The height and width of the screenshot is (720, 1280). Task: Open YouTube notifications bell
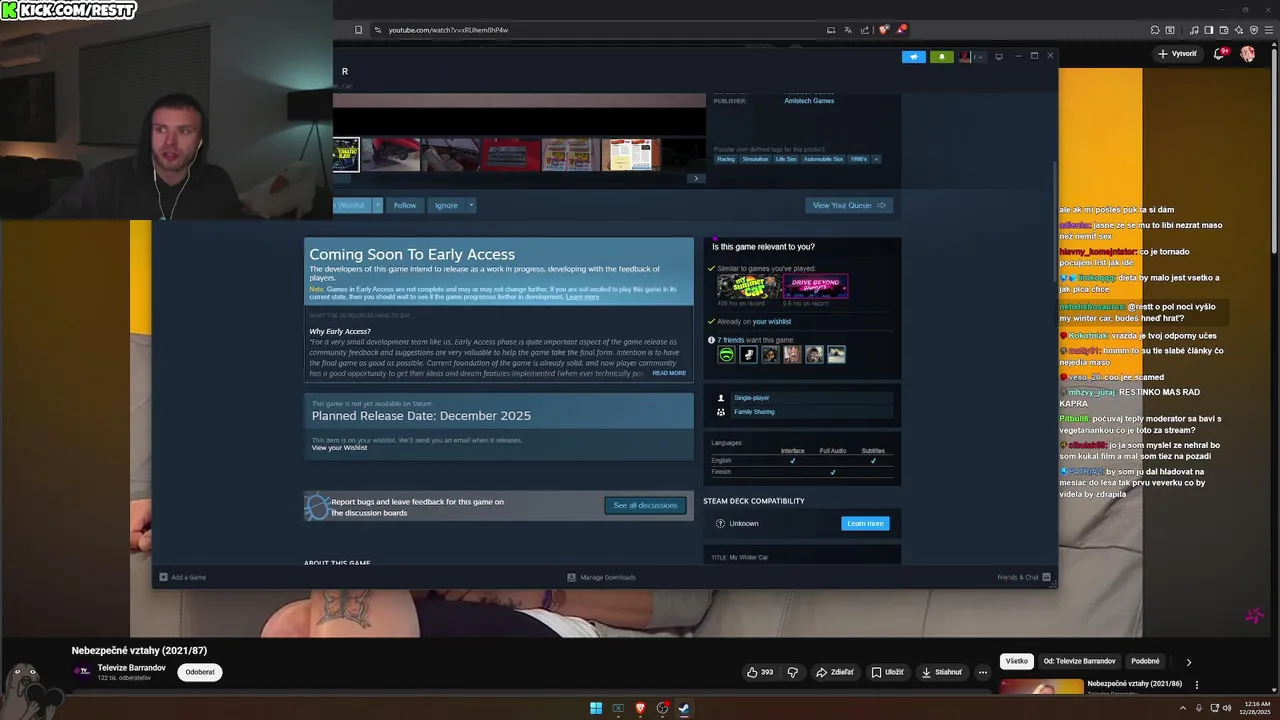1221,54
